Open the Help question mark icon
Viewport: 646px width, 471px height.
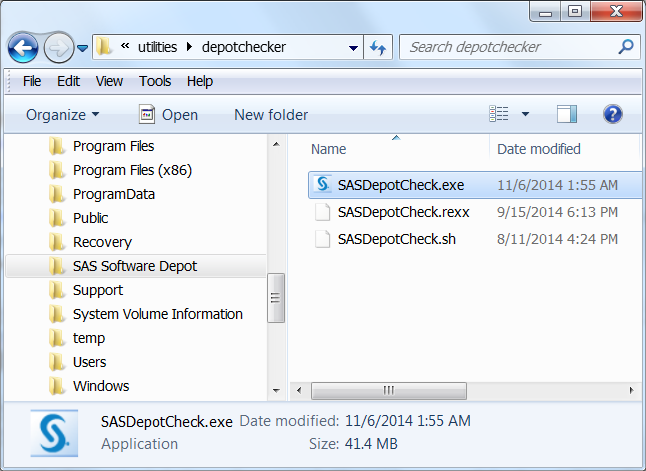click(x=613, y=115)
